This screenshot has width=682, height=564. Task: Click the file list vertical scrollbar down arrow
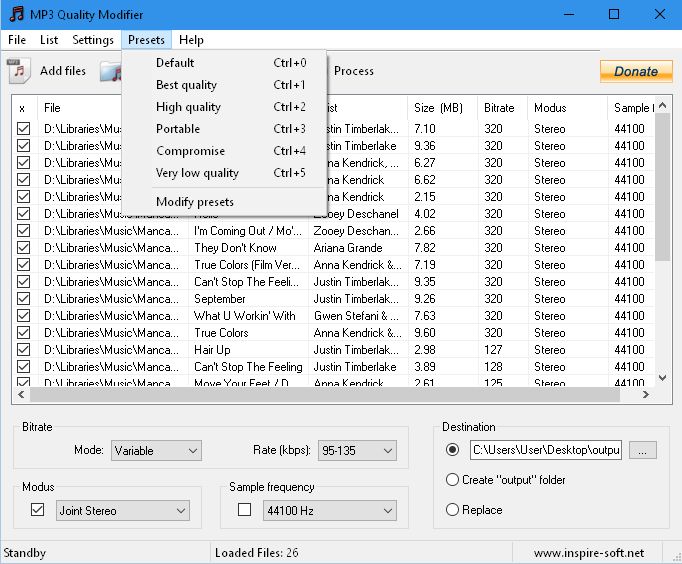(x=662, y=378)
